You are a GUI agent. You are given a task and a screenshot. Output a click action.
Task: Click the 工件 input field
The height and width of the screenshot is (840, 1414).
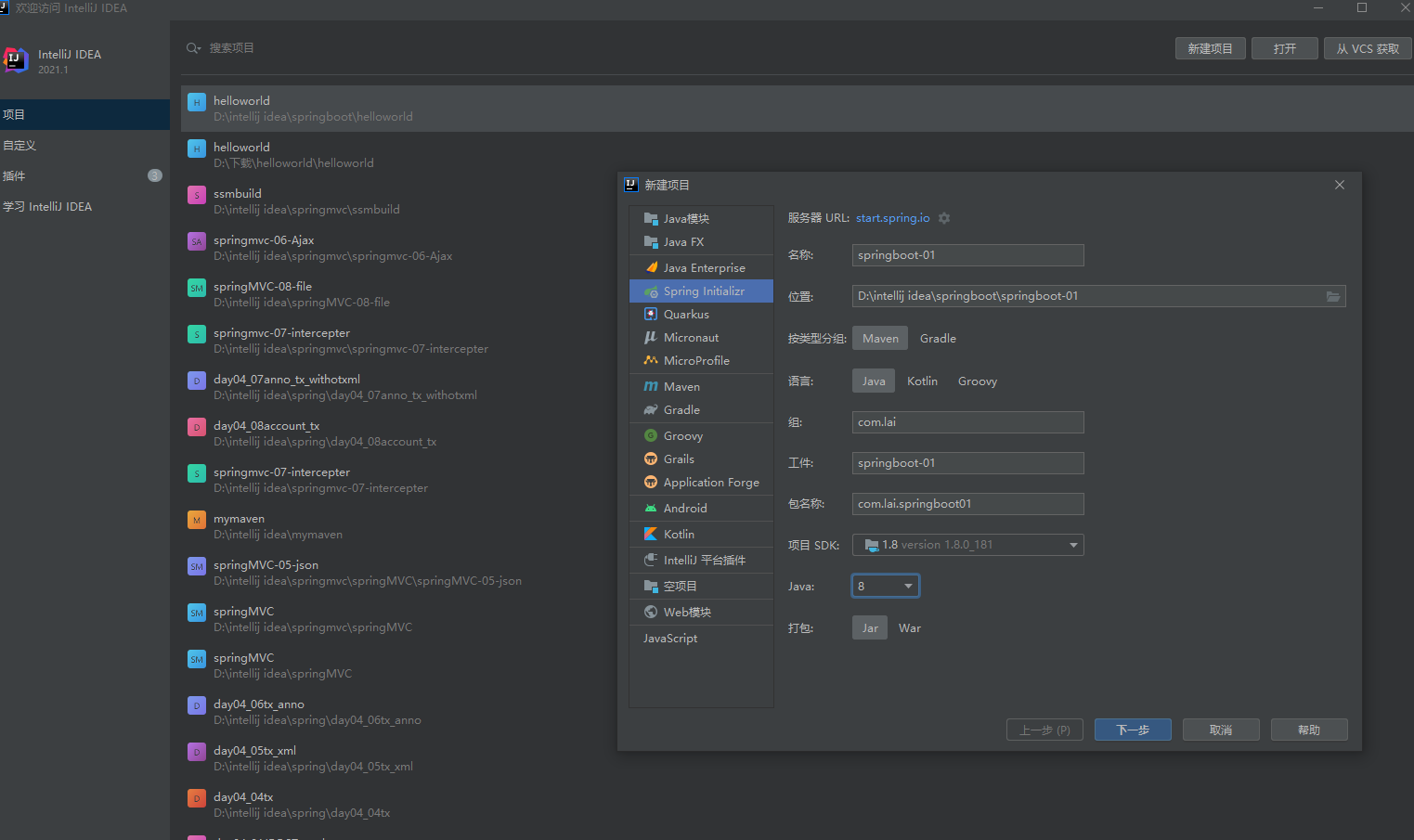point(968,463)
